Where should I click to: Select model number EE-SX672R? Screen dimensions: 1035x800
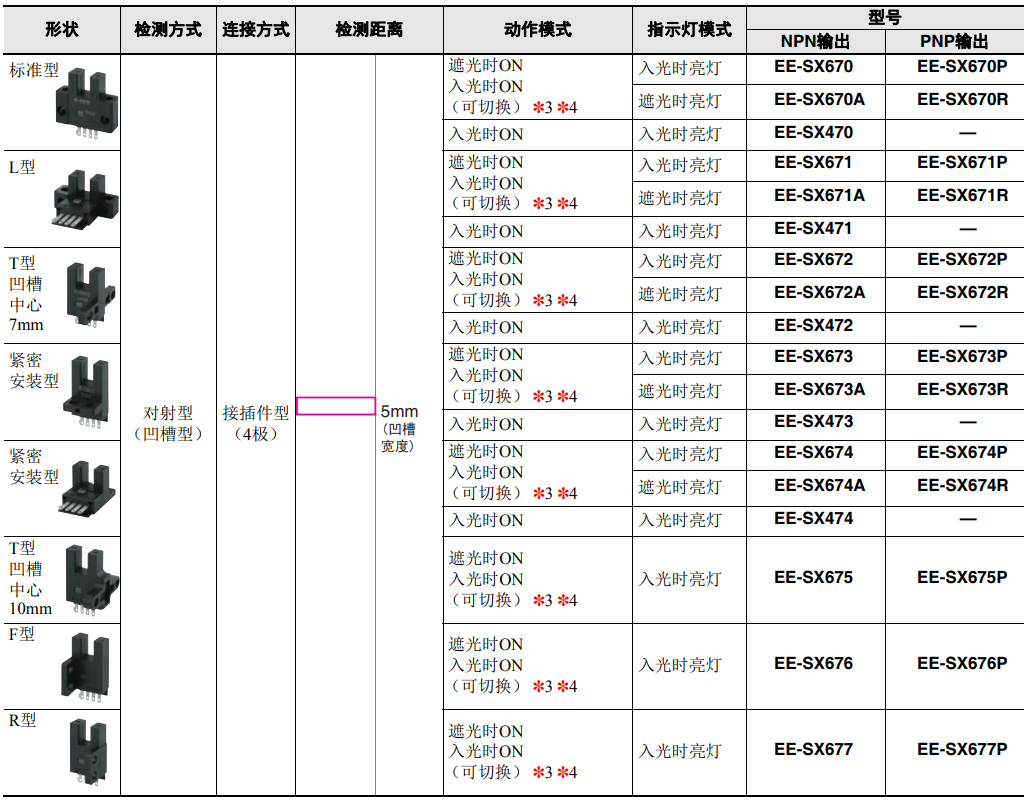click(x=962, y=292)
